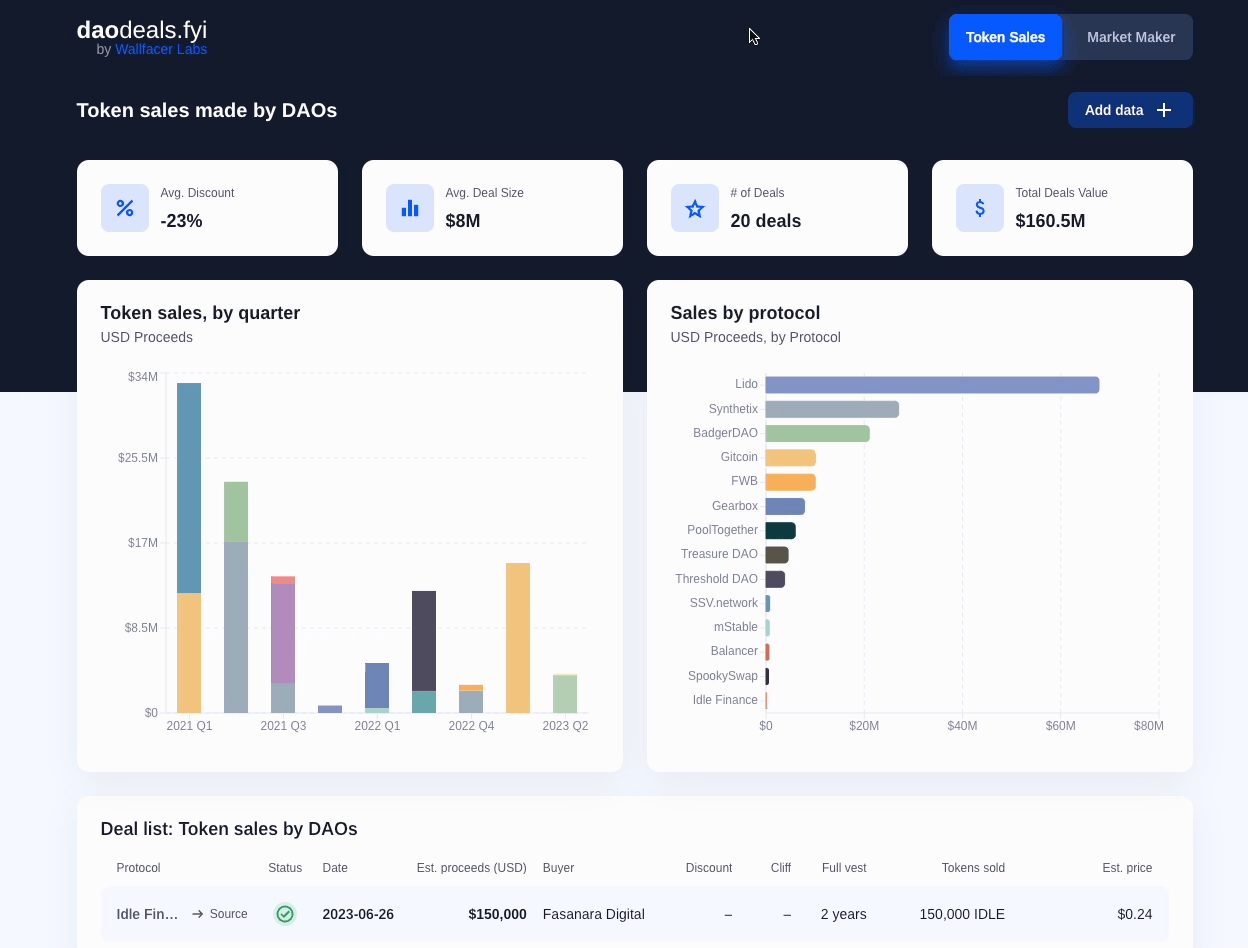The height and width of the screenshot is (948, 1248).
Task: Click the mStable label in protocol chart
Action: click(736, 627)
